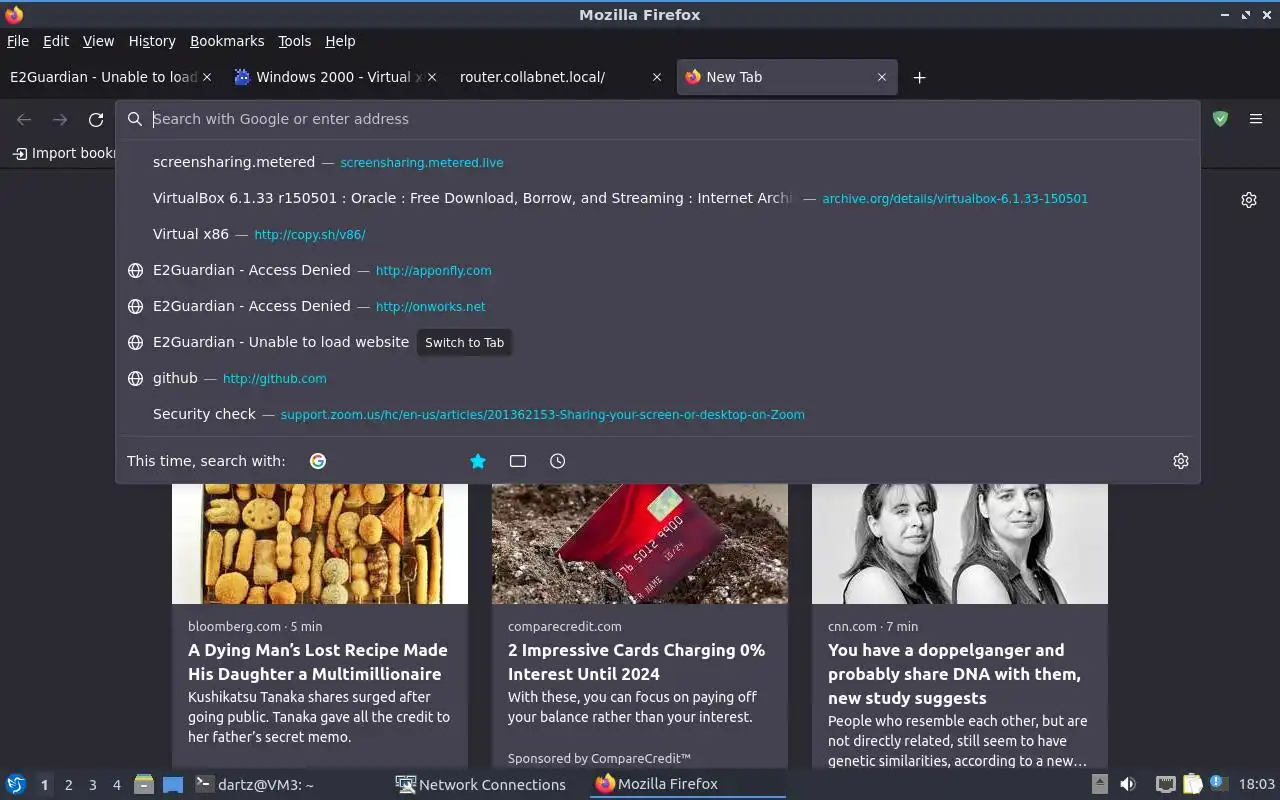Open the Help menu

point(340,41)
